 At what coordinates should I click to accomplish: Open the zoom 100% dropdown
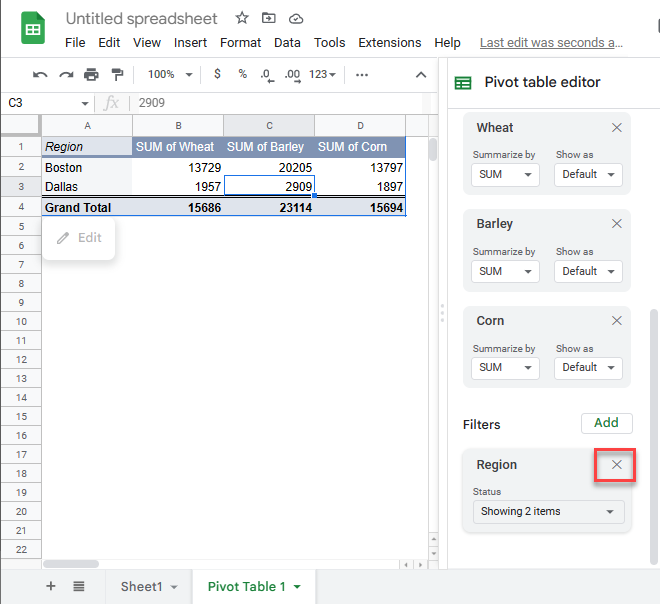168,75
